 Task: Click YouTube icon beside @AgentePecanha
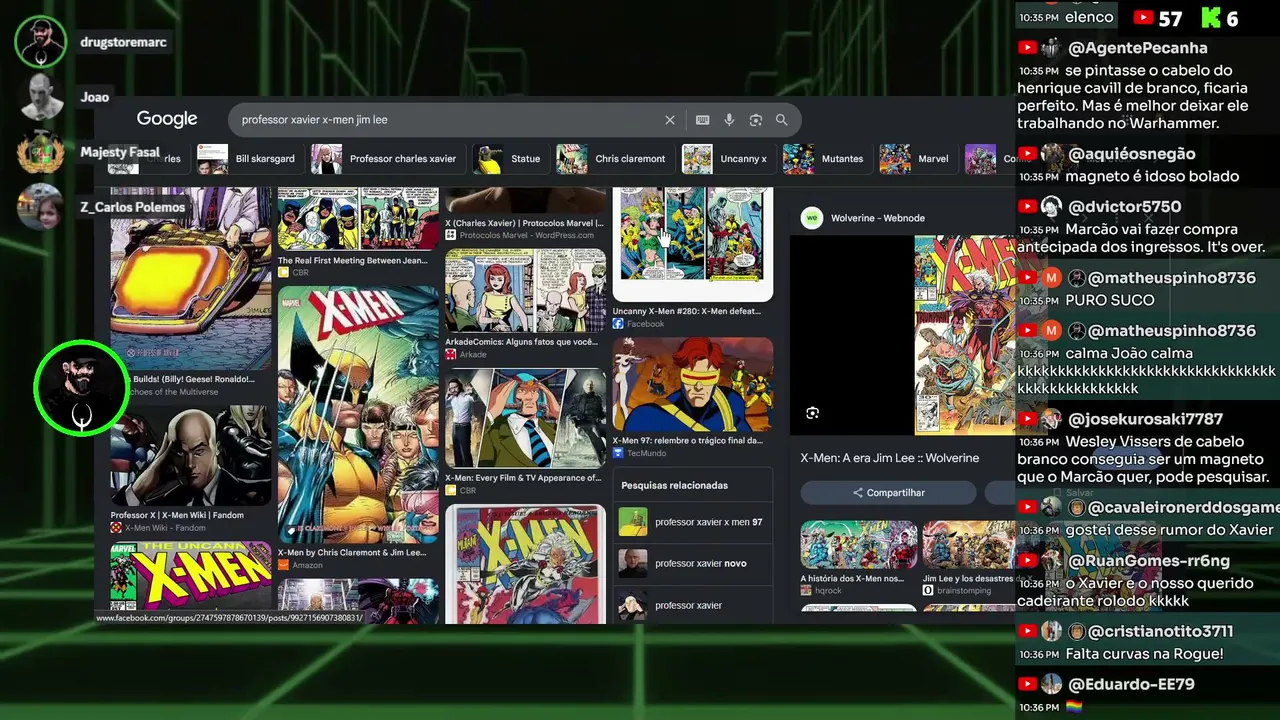(1027, 48)
